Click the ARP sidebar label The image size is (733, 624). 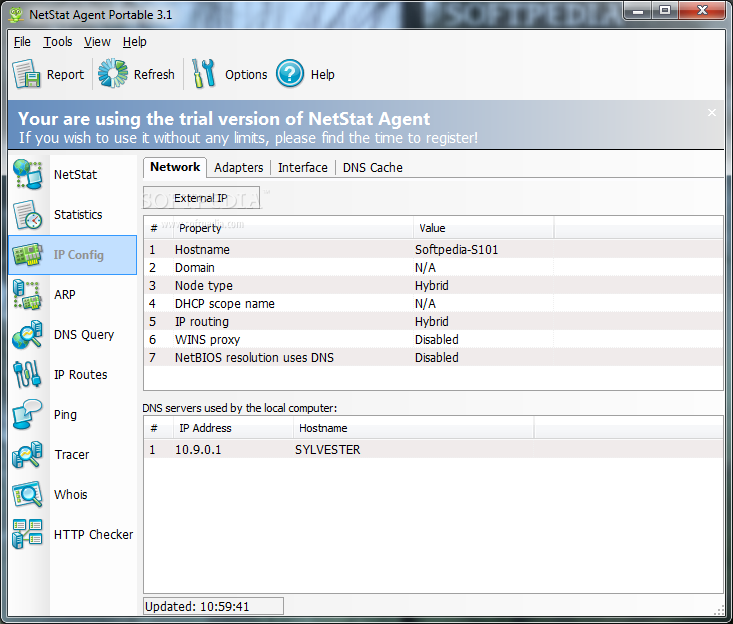(x=65, y=294)
